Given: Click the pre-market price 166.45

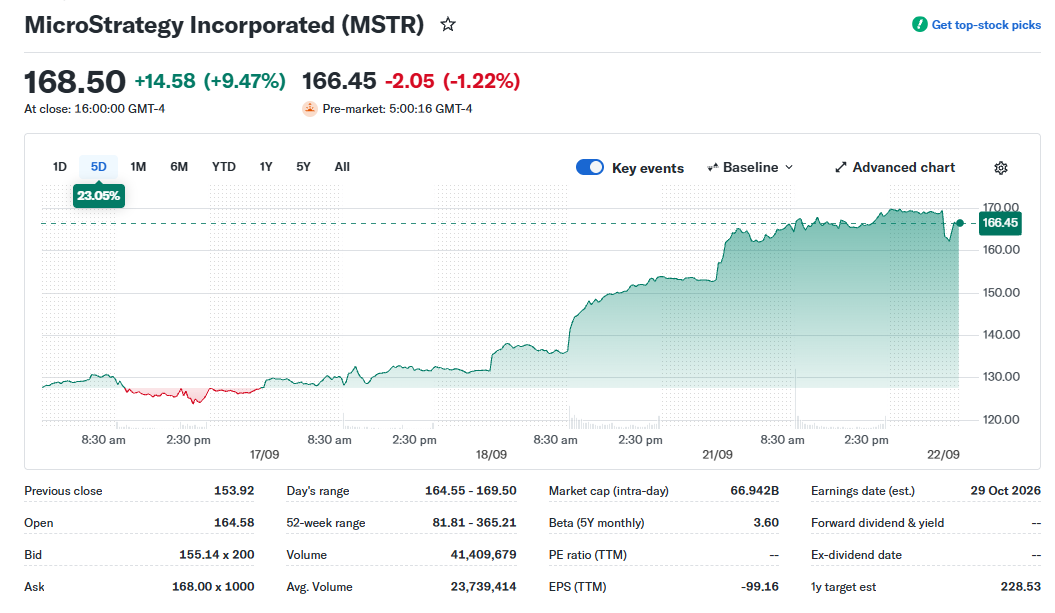Looking at the screenshot, I should [x=339, y=81].
